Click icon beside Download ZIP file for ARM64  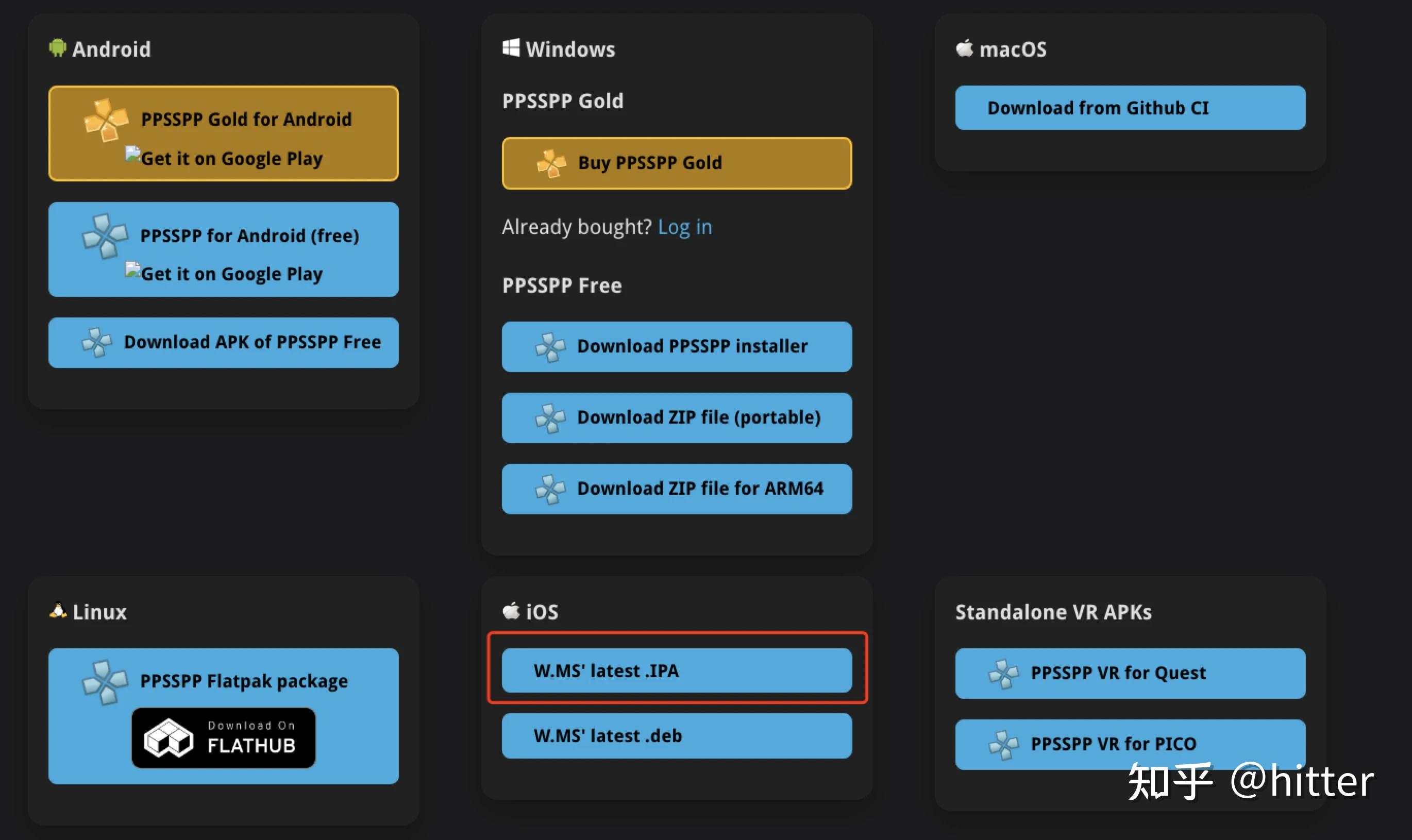[x=550, y=489]
